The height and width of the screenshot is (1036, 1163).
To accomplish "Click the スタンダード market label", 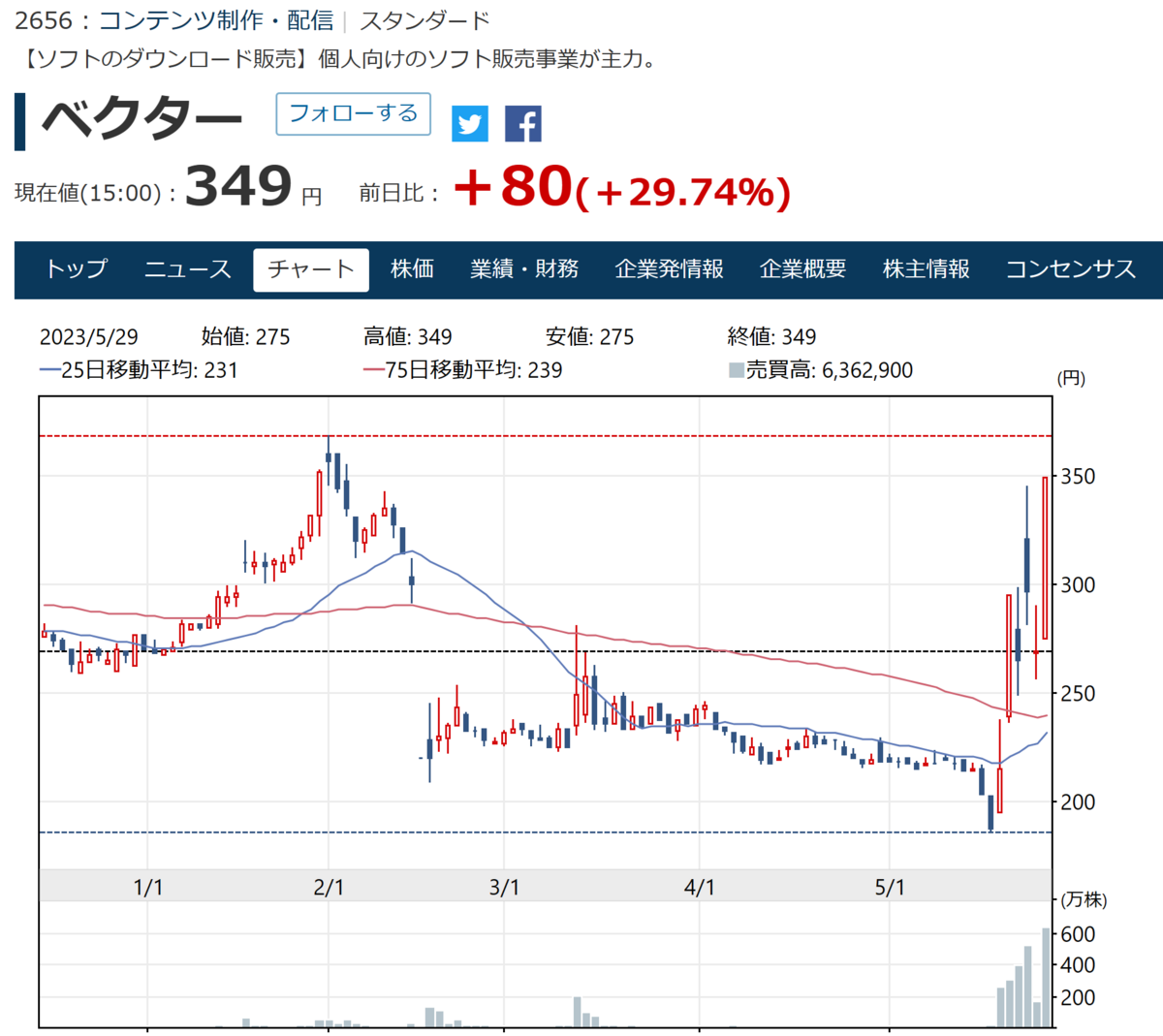I will (x=424, y=20).
